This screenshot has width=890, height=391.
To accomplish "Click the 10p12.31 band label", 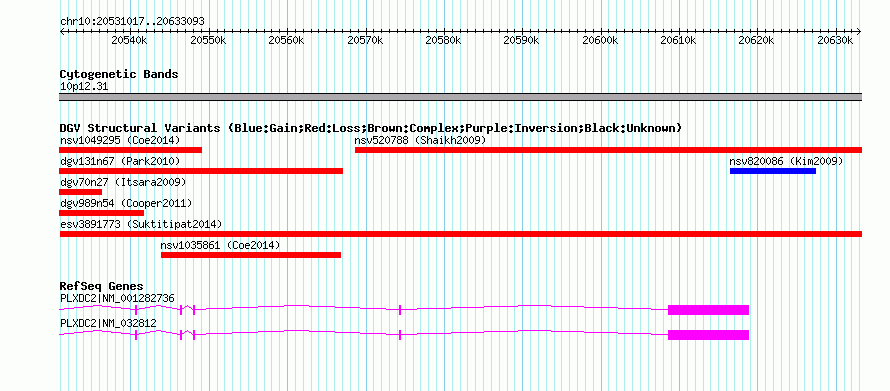I will coord(84,87).
